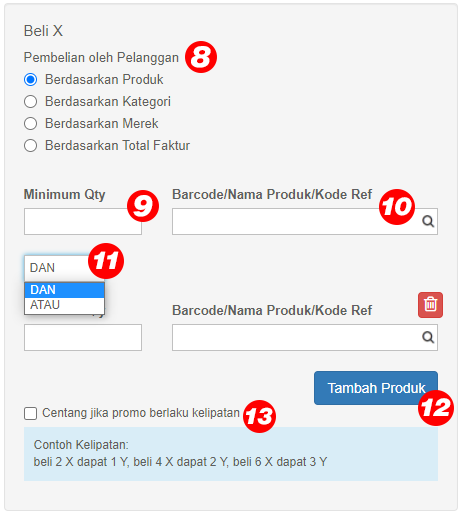
Task: Open the DAN/ATAU condition dropdown
Action: (x=58, y=268)
